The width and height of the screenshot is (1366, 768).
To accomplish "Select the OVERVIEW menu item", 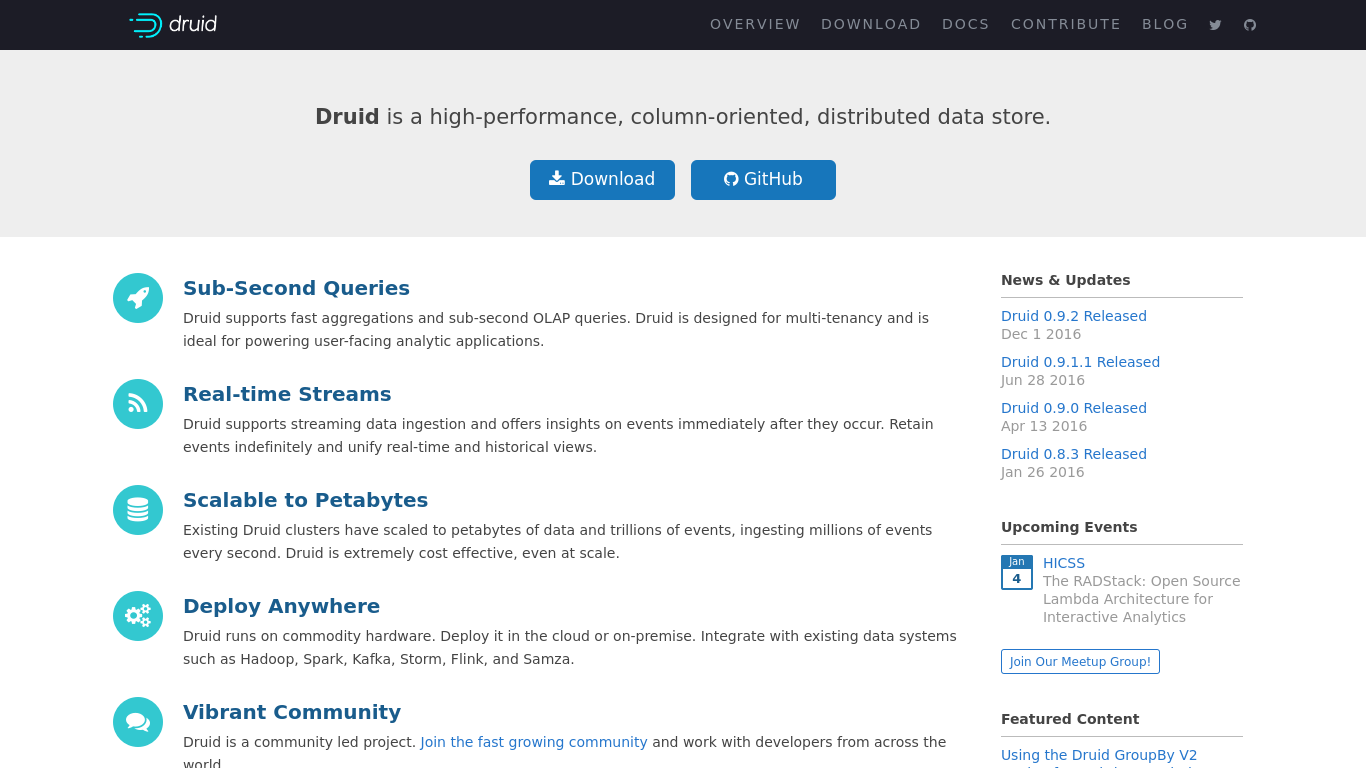I will coord(755,24).
